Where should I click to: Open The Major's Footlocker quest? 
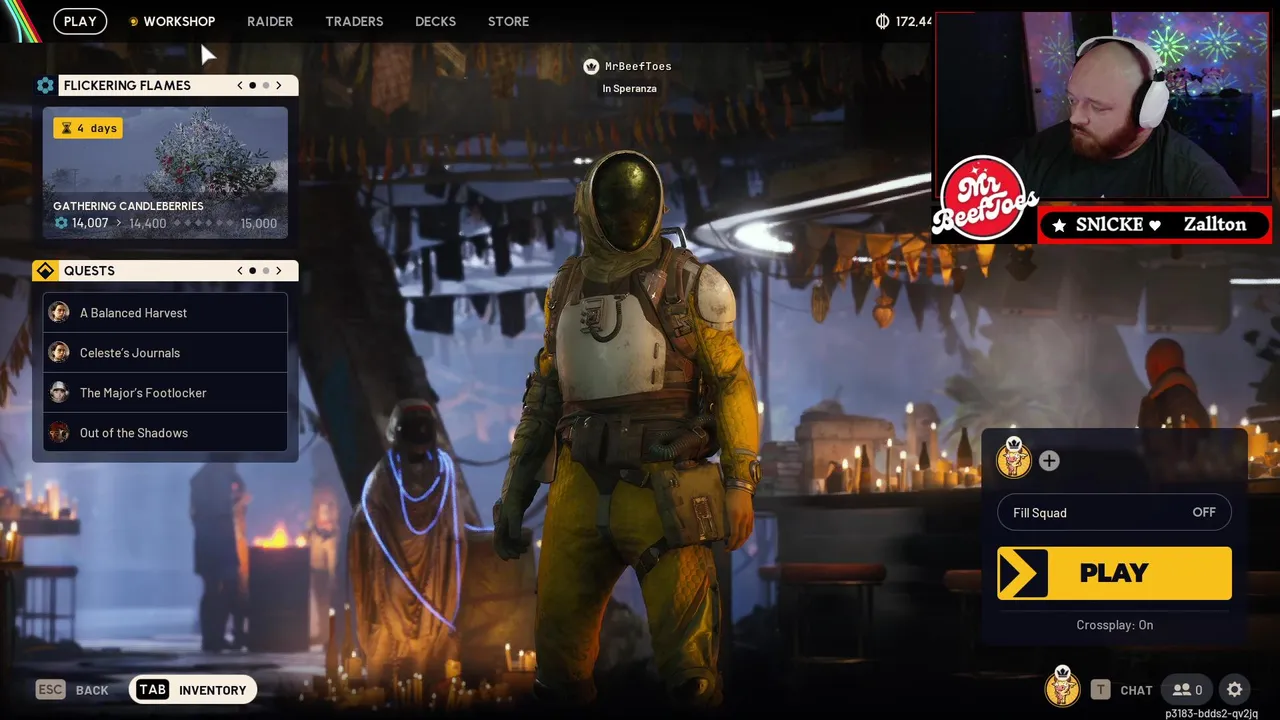(165, 393)
